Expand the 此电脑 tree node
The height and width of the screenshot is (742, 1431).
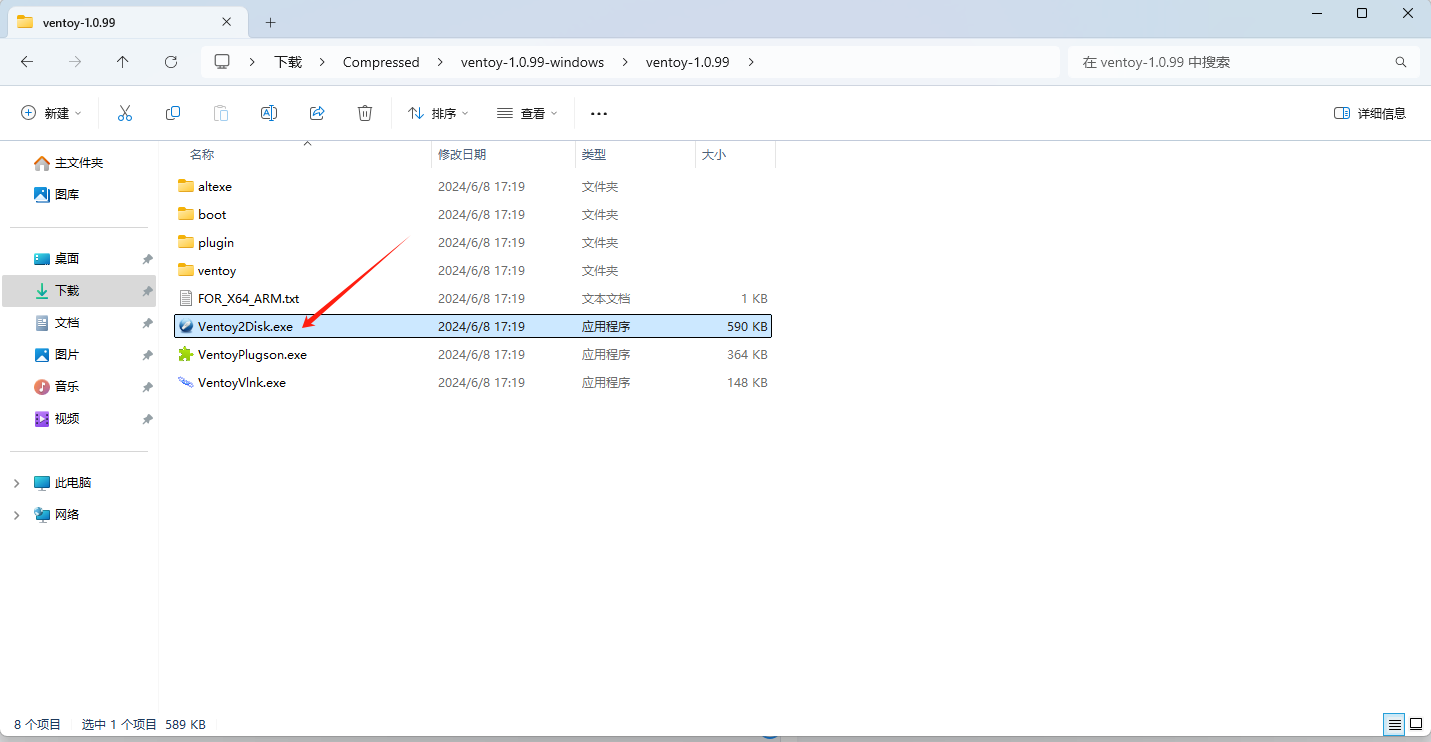coord(16,483)
